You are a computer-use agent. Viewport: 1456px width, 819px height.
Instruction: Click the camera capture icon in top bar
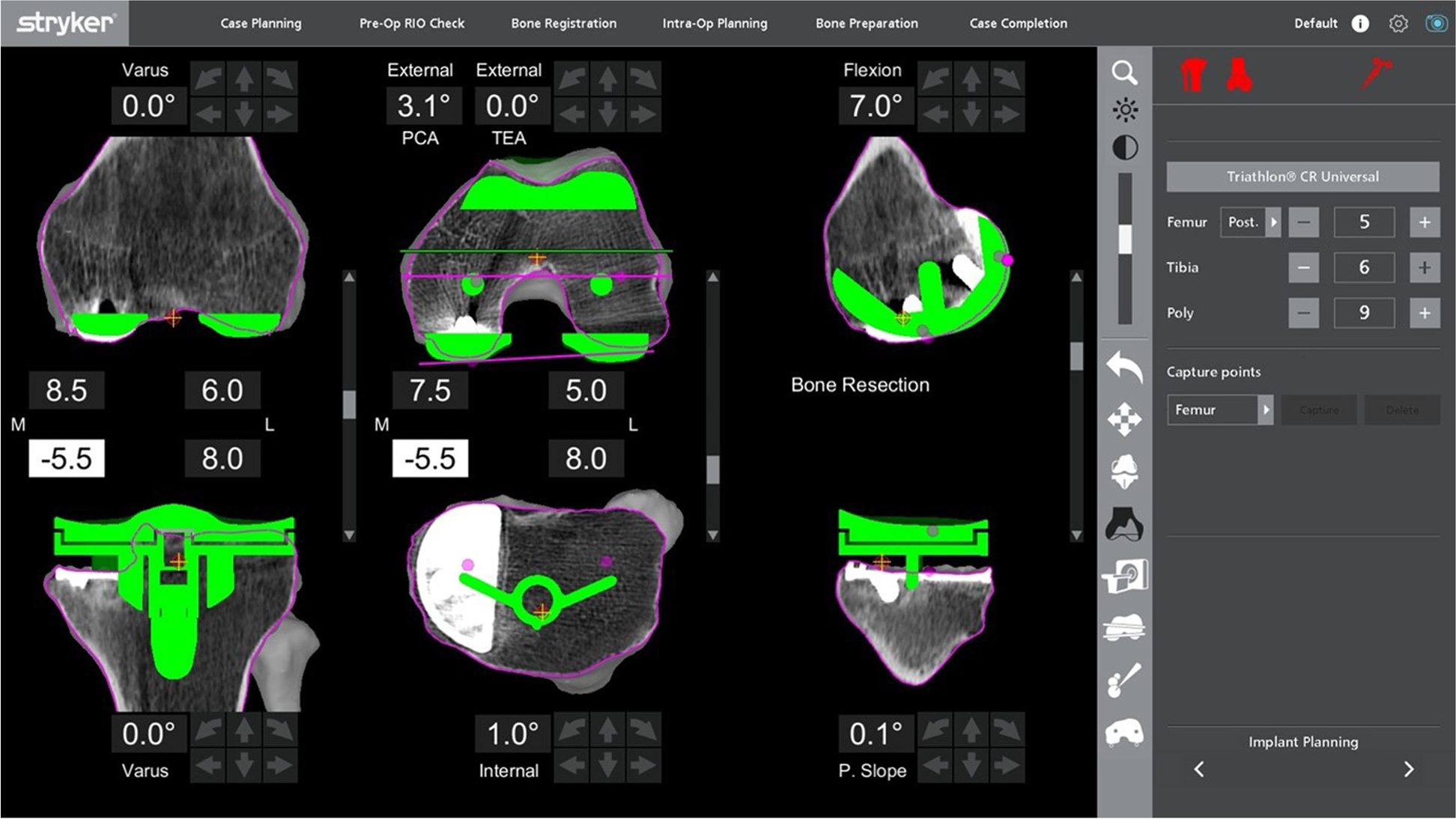coord(1437,23)
